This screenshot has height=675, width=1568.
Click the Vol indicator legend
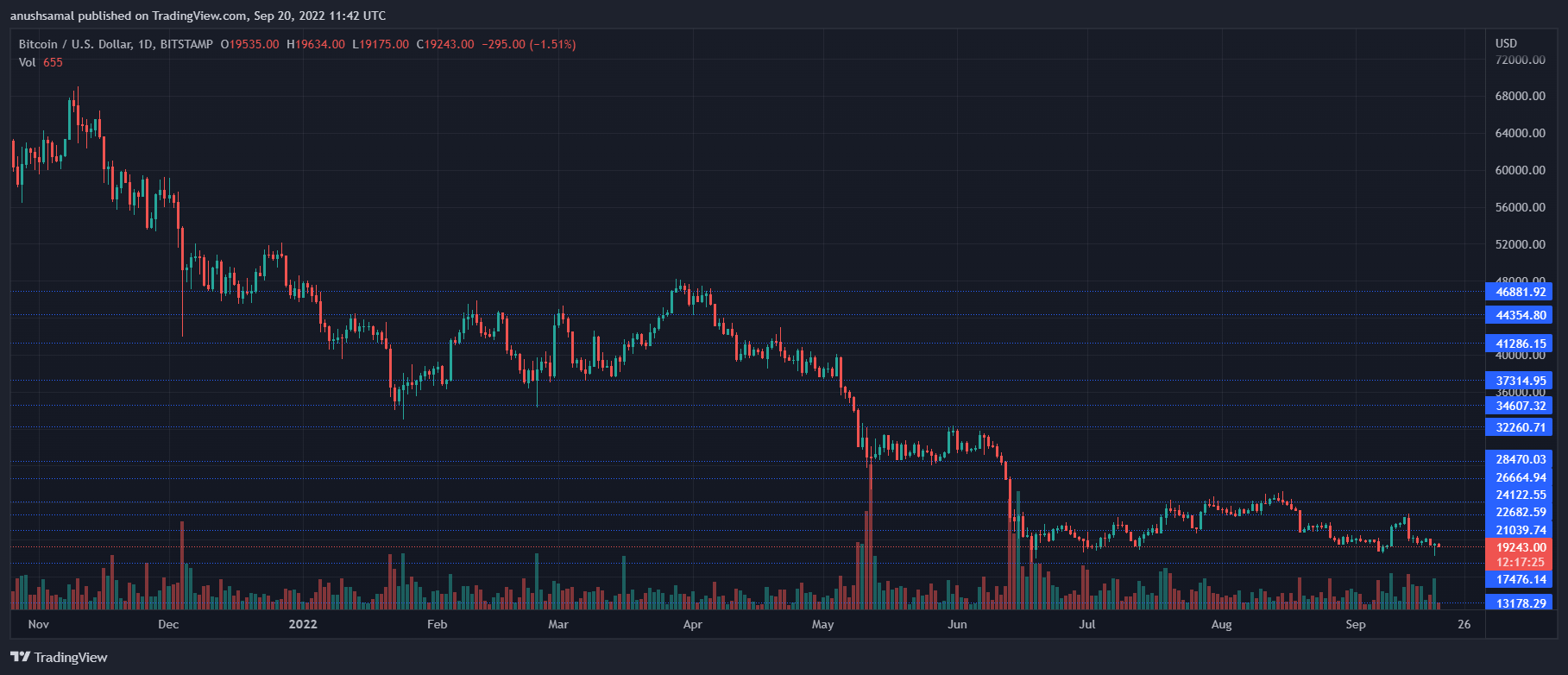coord(41,62)
